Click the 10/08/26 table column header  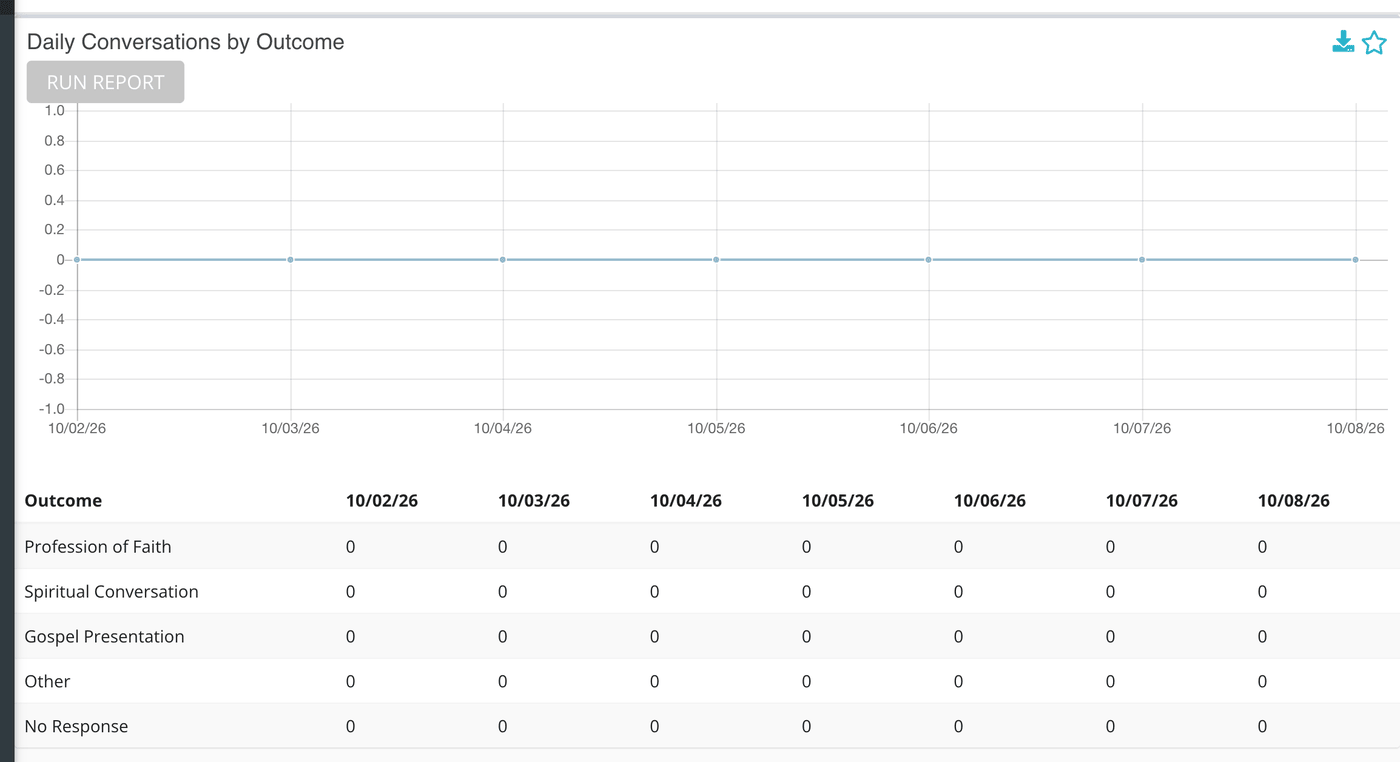tap(1294, 501)
